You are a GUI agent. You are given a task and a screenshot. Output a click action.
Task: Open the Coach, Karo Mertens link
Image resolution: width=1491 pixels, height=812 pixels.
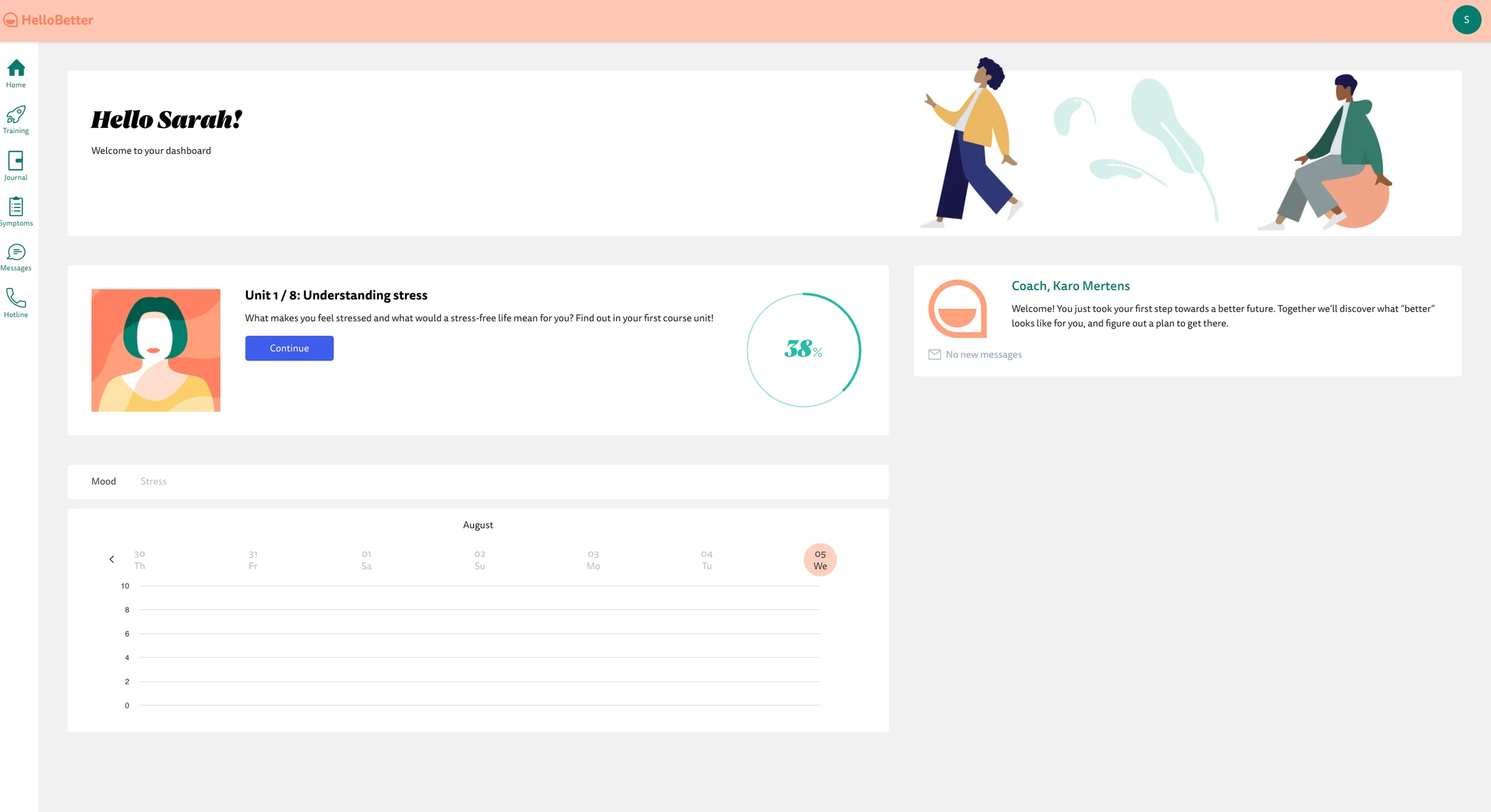tap(1070, 286)
